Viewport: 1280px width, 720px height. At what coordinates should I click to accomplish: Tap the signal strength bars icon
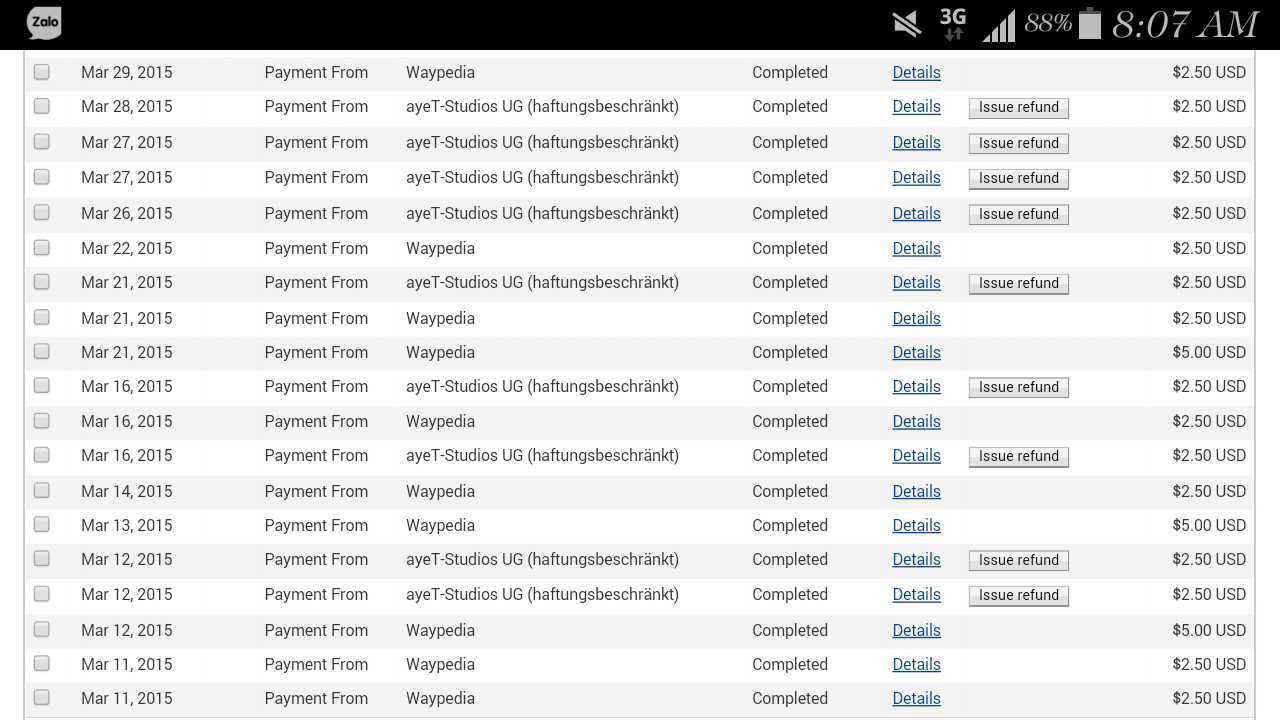pos(998,26)
